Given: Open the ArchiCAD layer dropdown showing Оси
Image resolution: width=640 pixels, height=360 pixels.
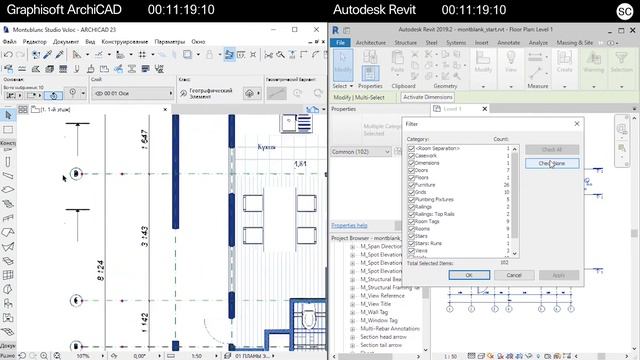Looking at the screenshot, I should pyautogui.click(x=133, y=93).
